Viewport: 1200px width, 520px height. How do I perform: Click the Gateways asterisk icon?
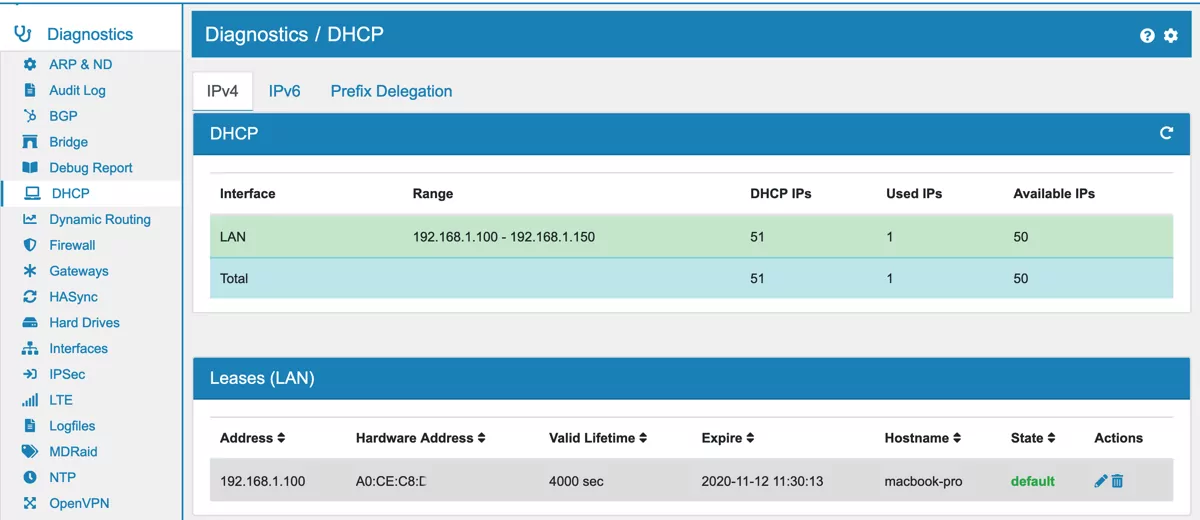[x=30, y=271]
